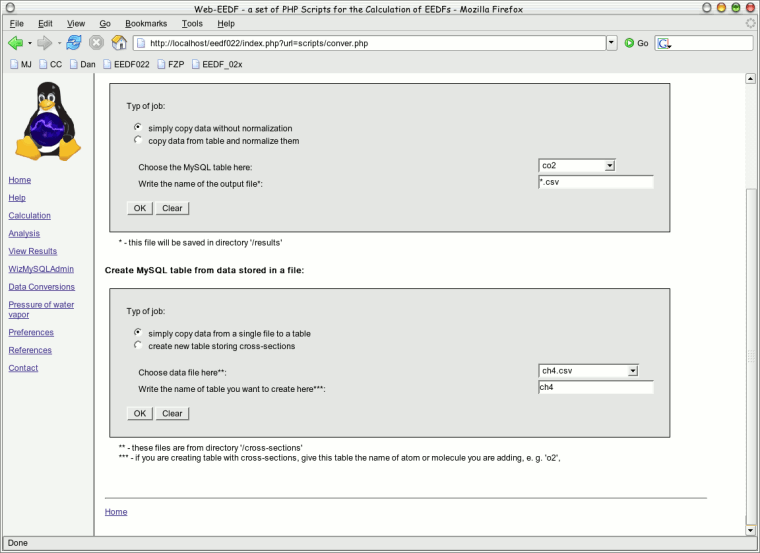Expand the ch4.csv data file dropdown

(632, 370)
